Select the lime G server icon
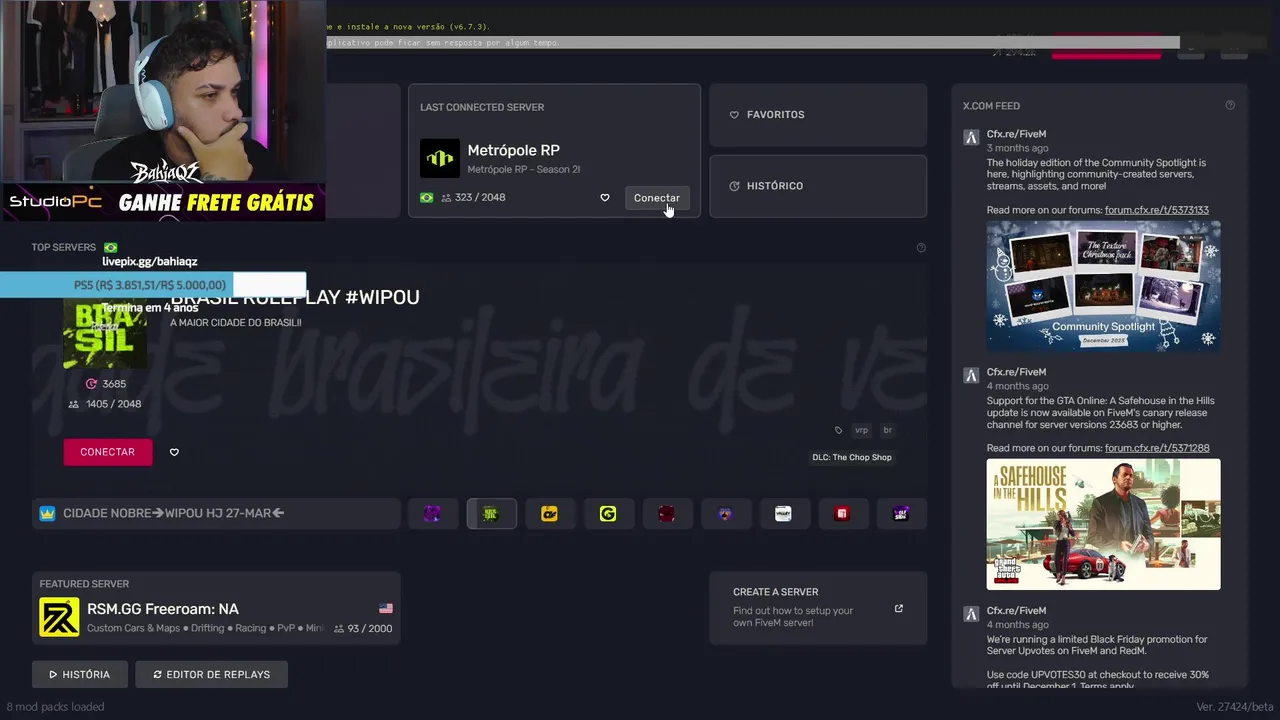 [608, 514]
